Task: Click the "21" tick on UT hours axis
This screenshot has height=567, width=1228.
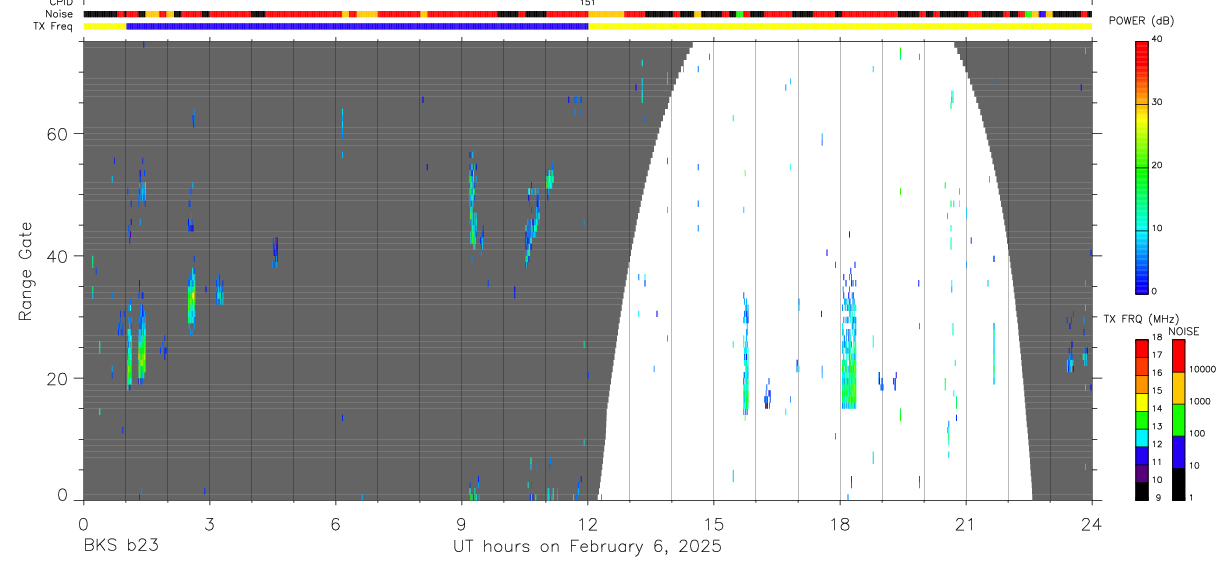Action: coord(965,523)
